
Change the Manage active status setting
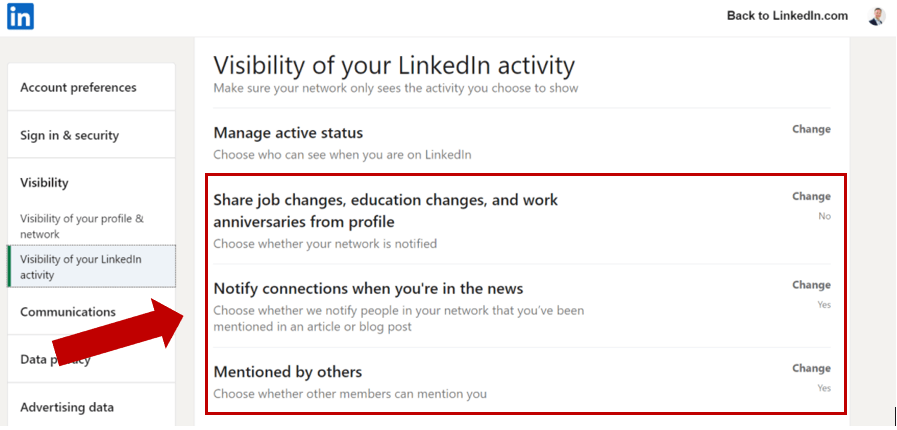pyautogui.click(x=811, y=129)
